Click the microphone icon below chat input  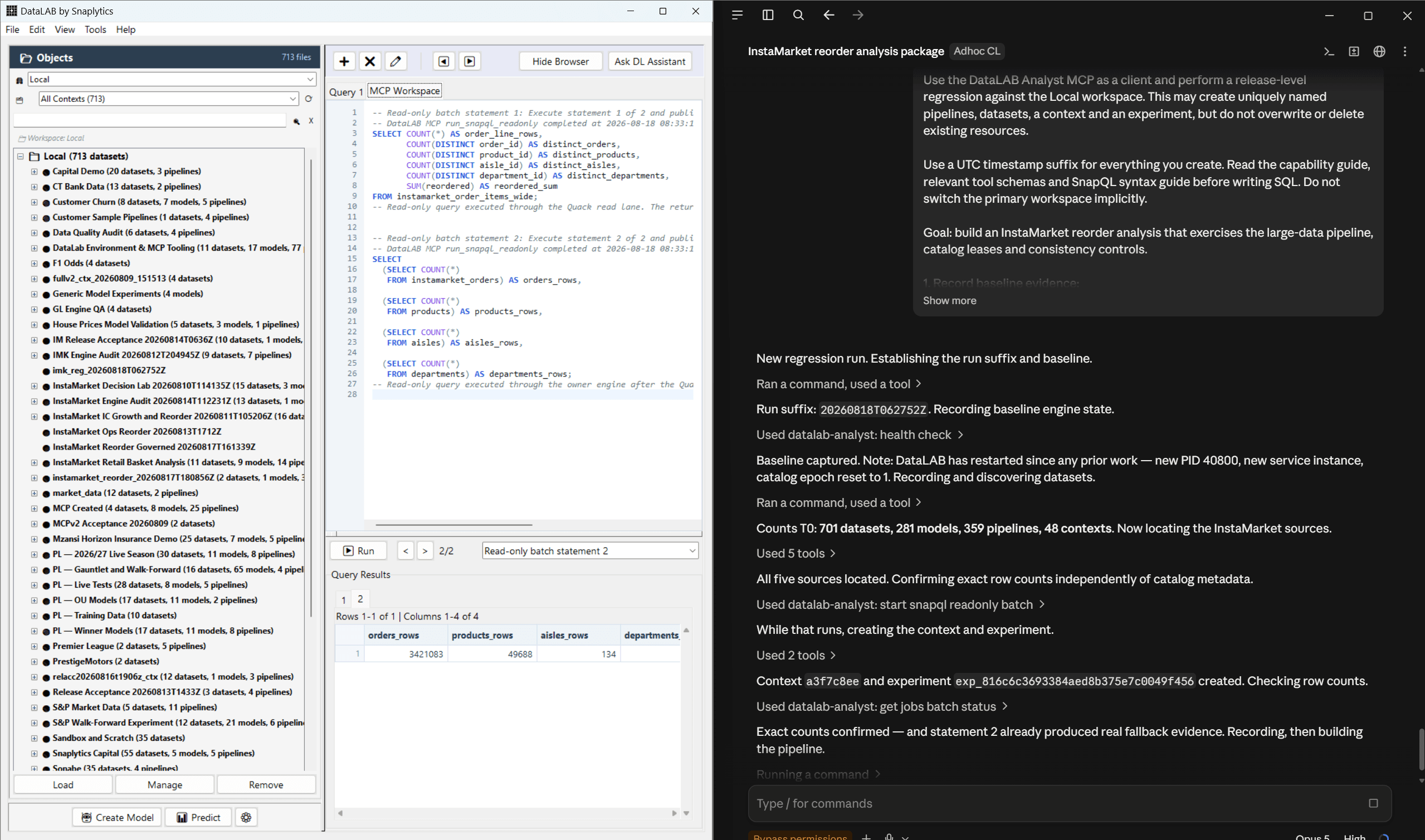pos(889,837)
